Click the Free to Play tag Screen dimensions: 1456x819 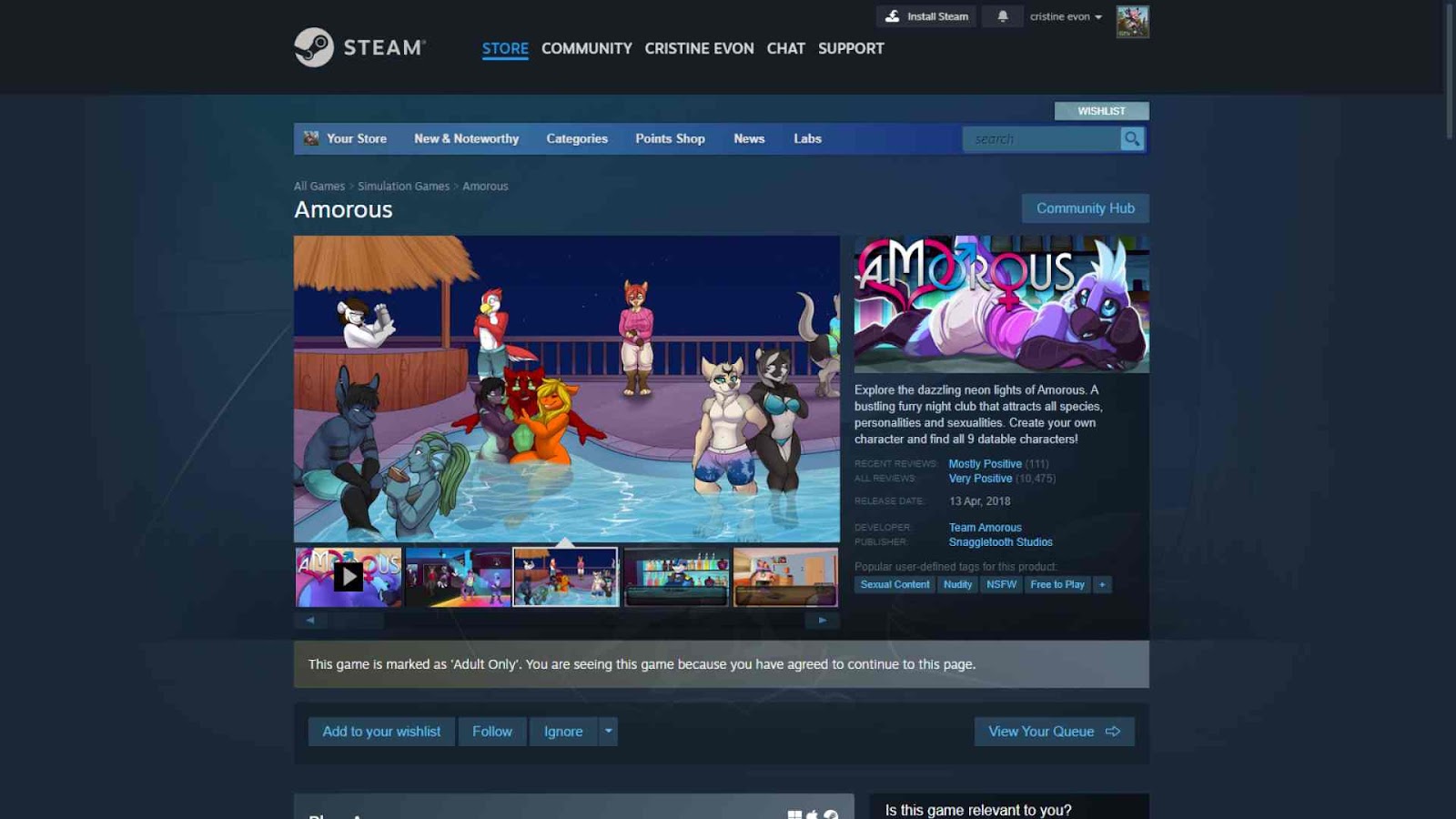1057,584
